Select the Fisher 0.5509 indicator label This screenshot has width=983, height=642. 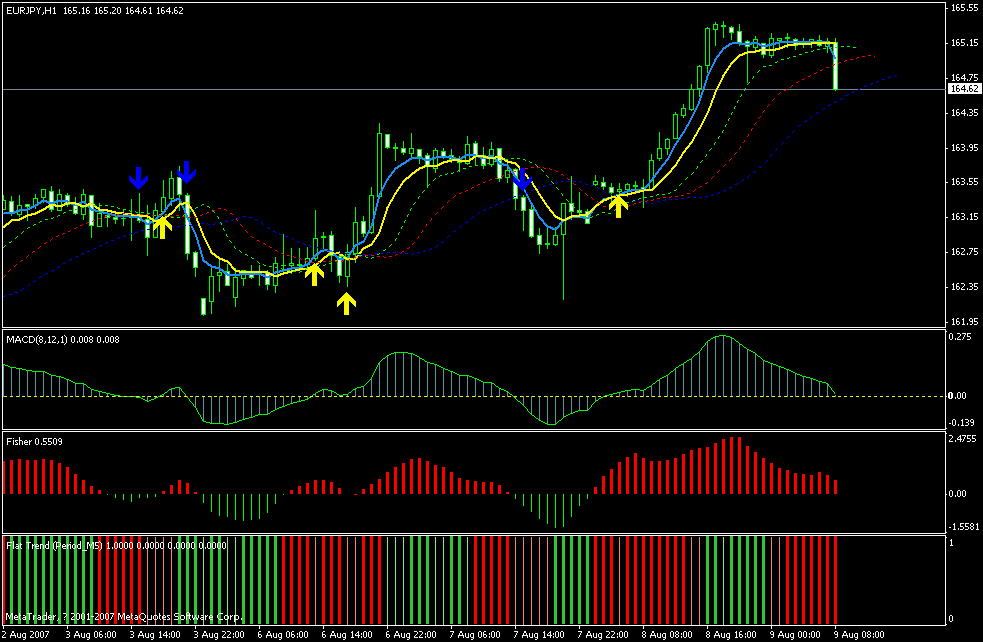[34, 441]
